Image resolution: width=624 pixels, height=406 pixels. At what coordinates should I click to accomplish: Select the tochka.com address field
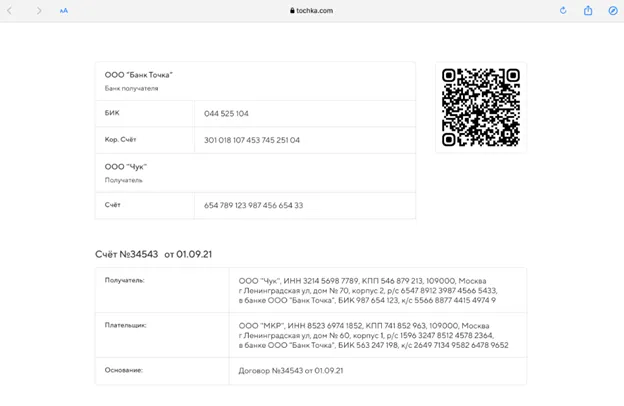click(314, 11)
